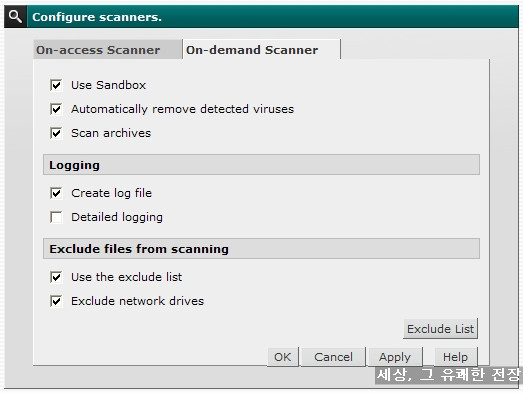Click the Logging section header
The image size is (523, 393).
click(x=262, y=165)
